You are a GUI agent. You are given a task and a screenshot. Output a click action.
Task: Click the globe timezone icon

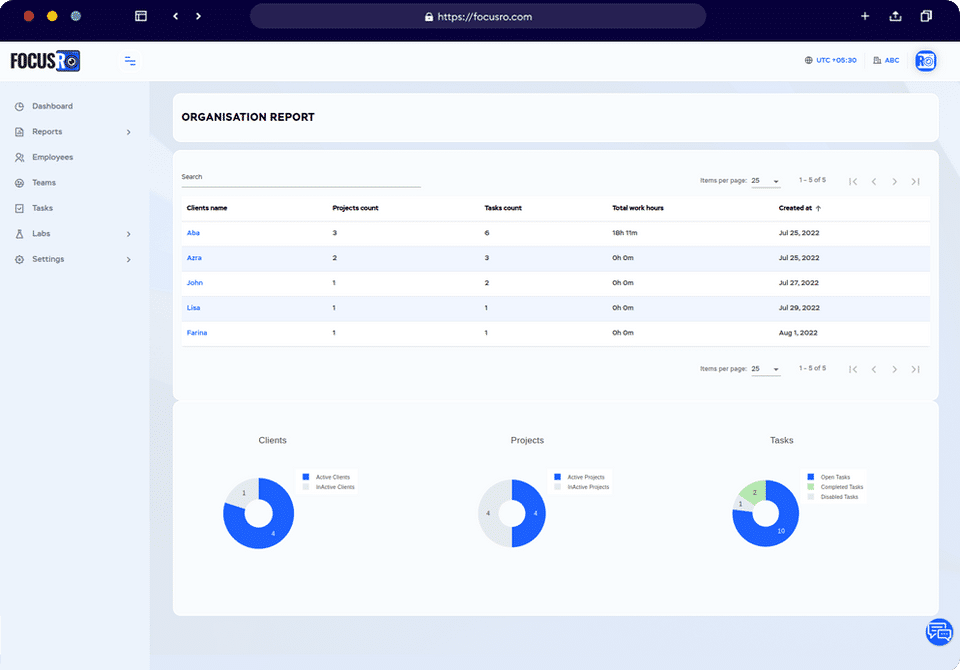click(808, 60)
